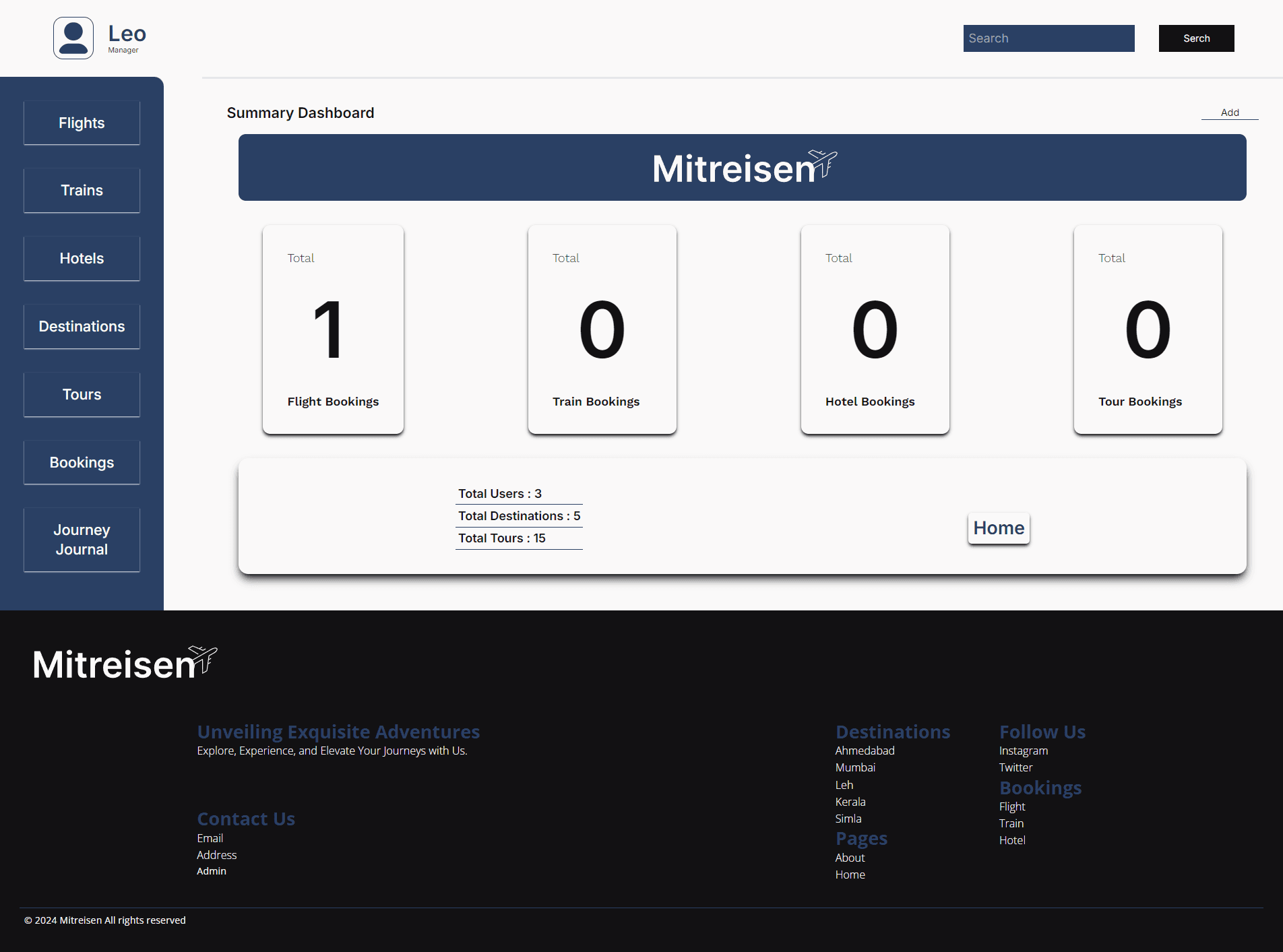Open the Tour Bookings total card

1148,329
